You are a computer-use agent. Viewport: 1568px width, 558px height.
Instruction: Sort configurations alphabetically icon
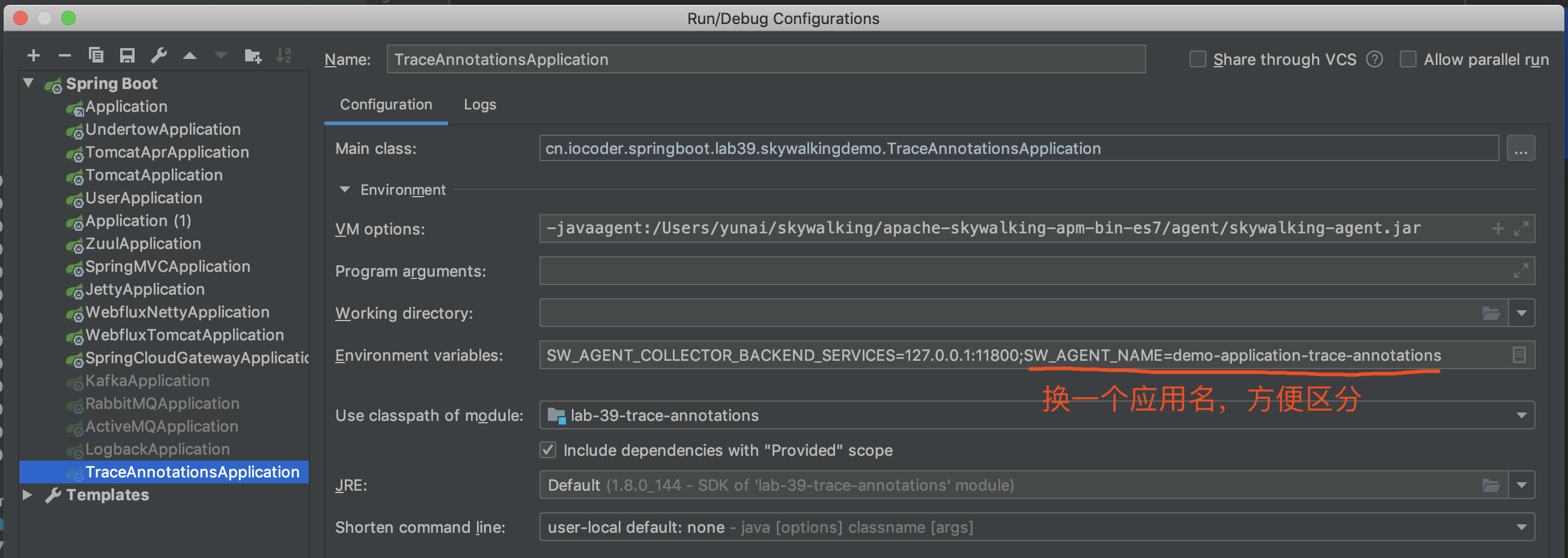[x=284, y=56]
